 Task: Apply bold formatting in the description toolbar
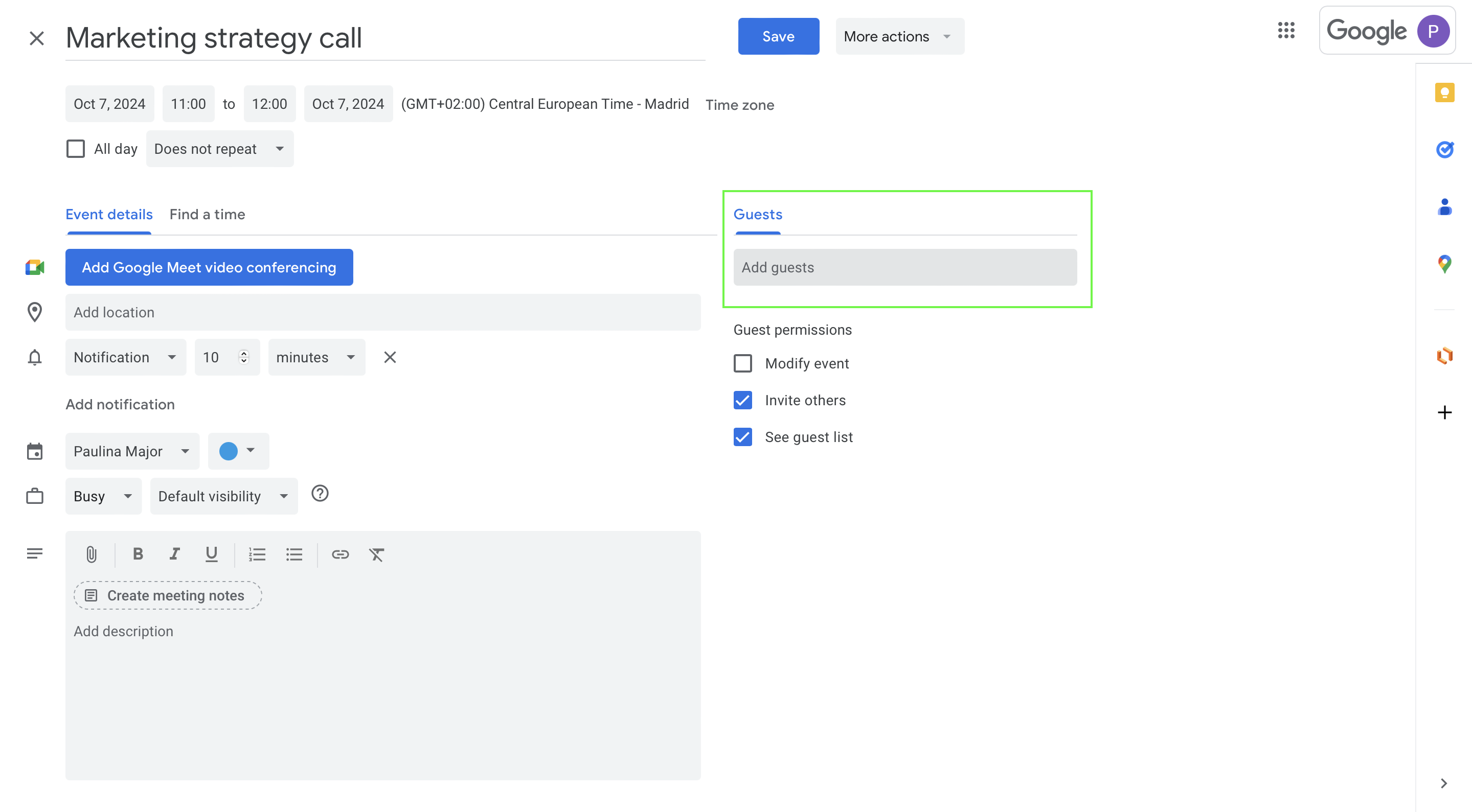pos(137,554)
